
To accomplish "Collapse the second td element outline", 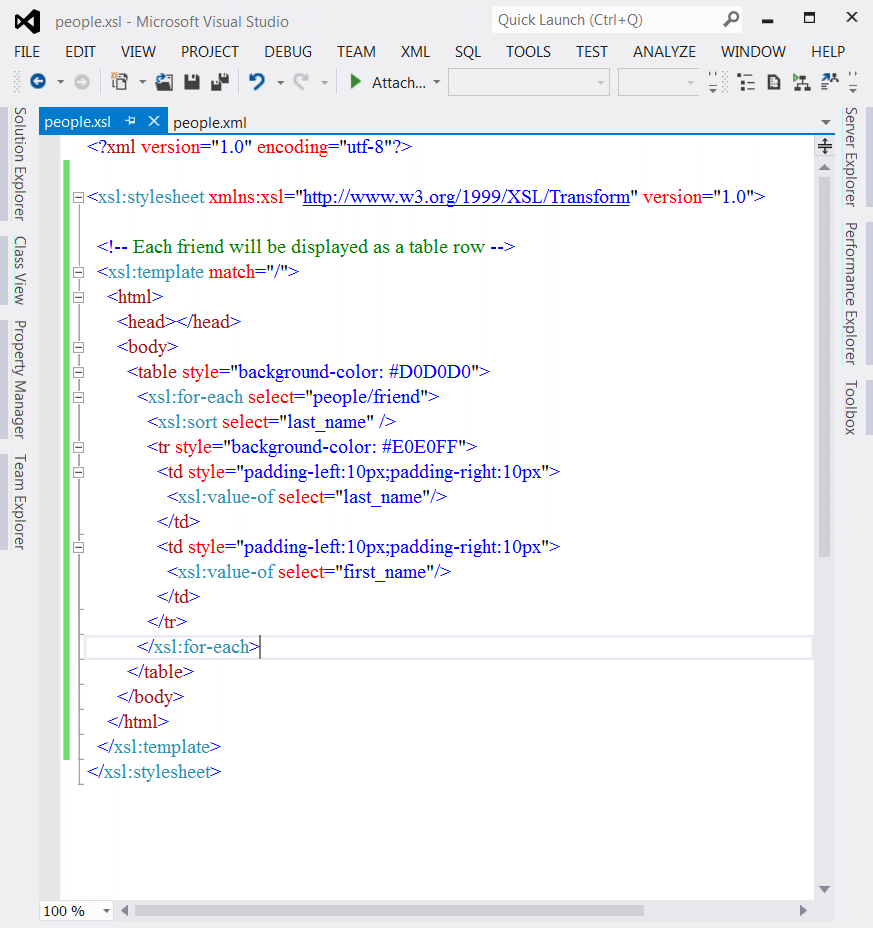I will 78,547.
